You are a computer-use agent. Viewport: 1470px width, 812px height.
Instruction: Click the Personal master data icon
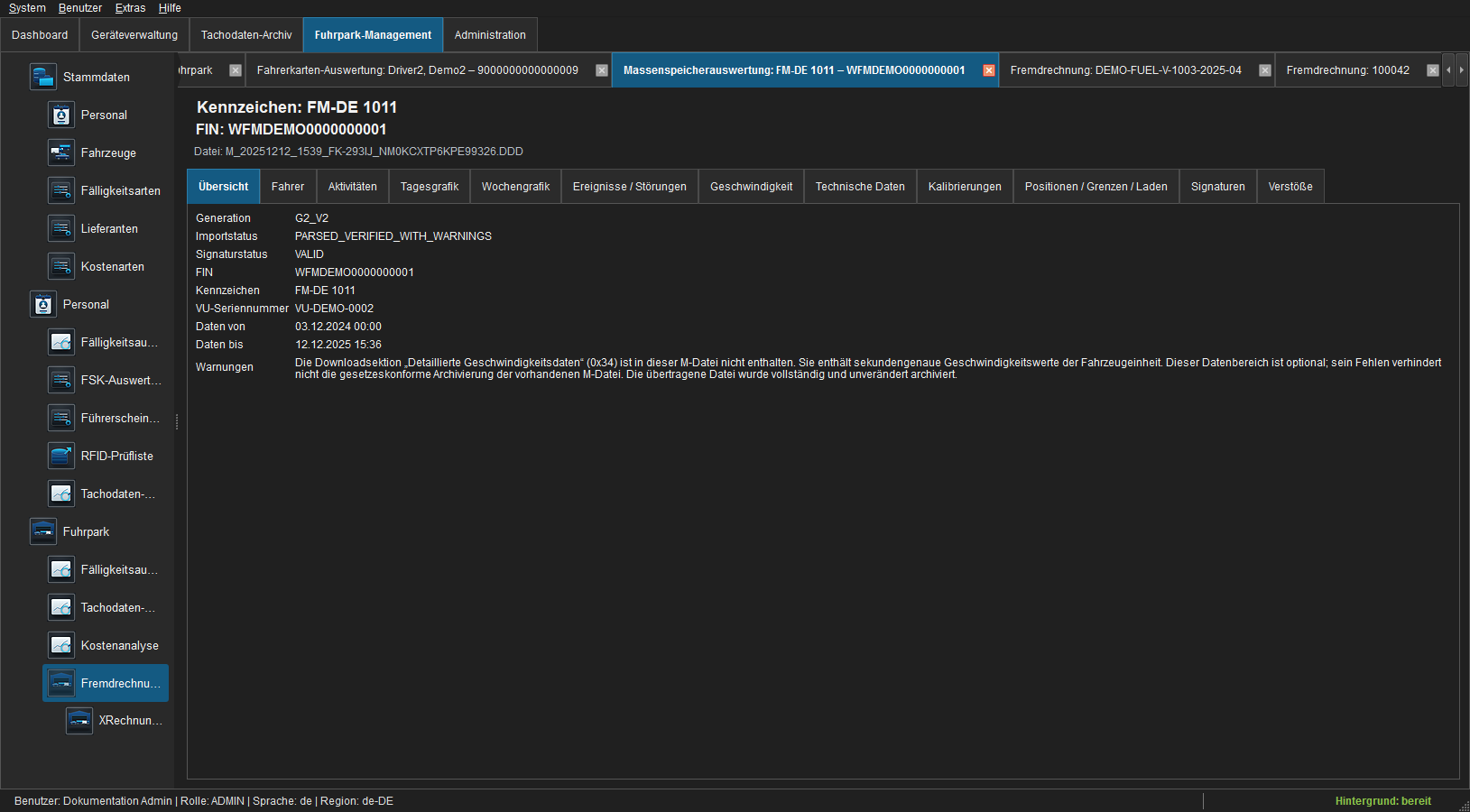[x=61, y=115]
